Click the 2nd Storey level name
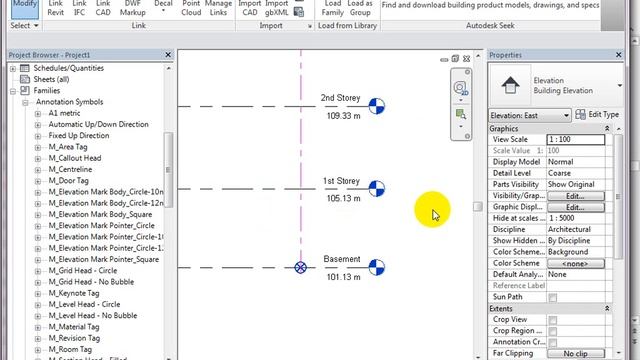 [340, 98]
